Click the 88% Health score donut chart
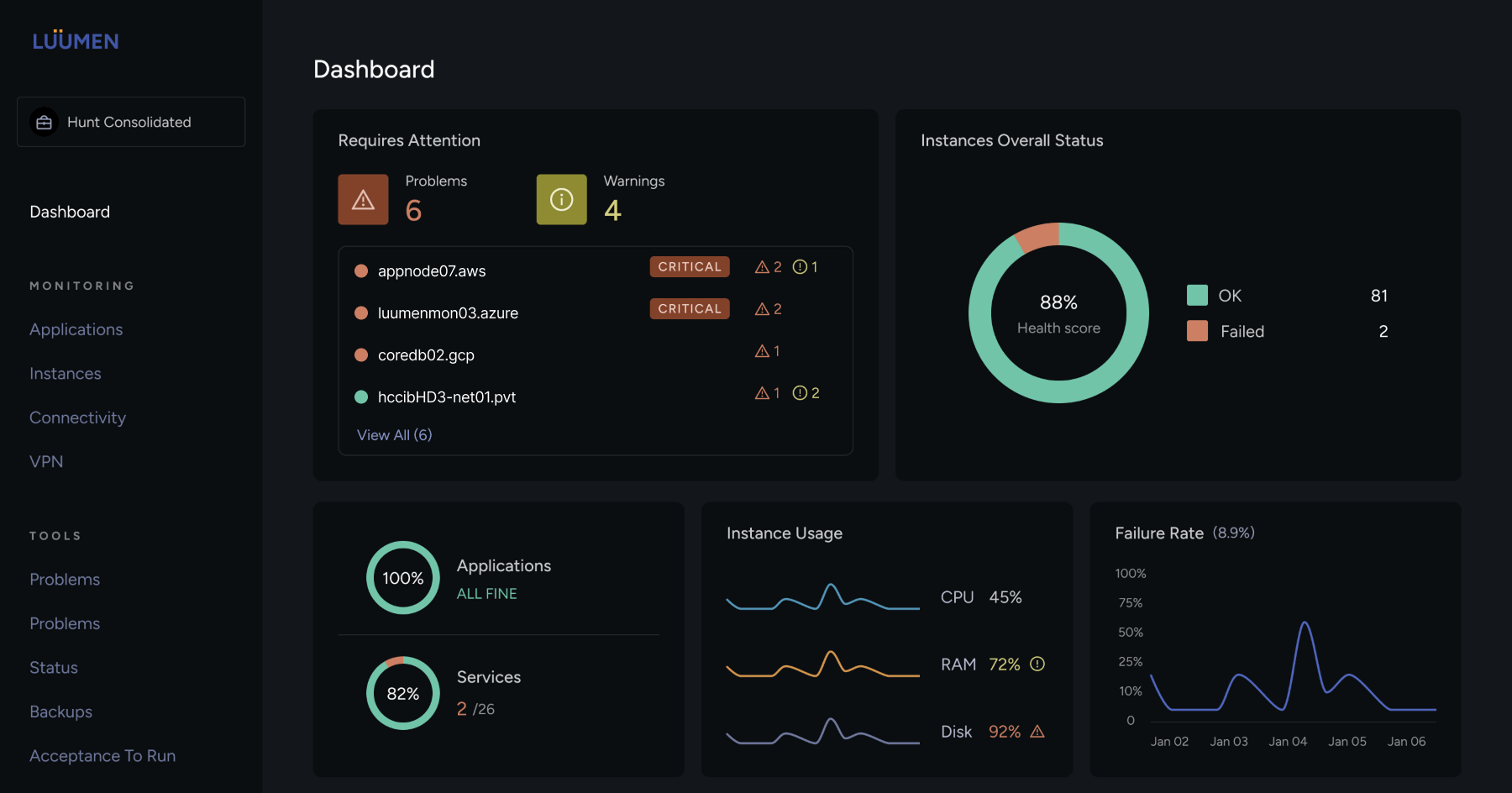 click(x=1058, y=313)
